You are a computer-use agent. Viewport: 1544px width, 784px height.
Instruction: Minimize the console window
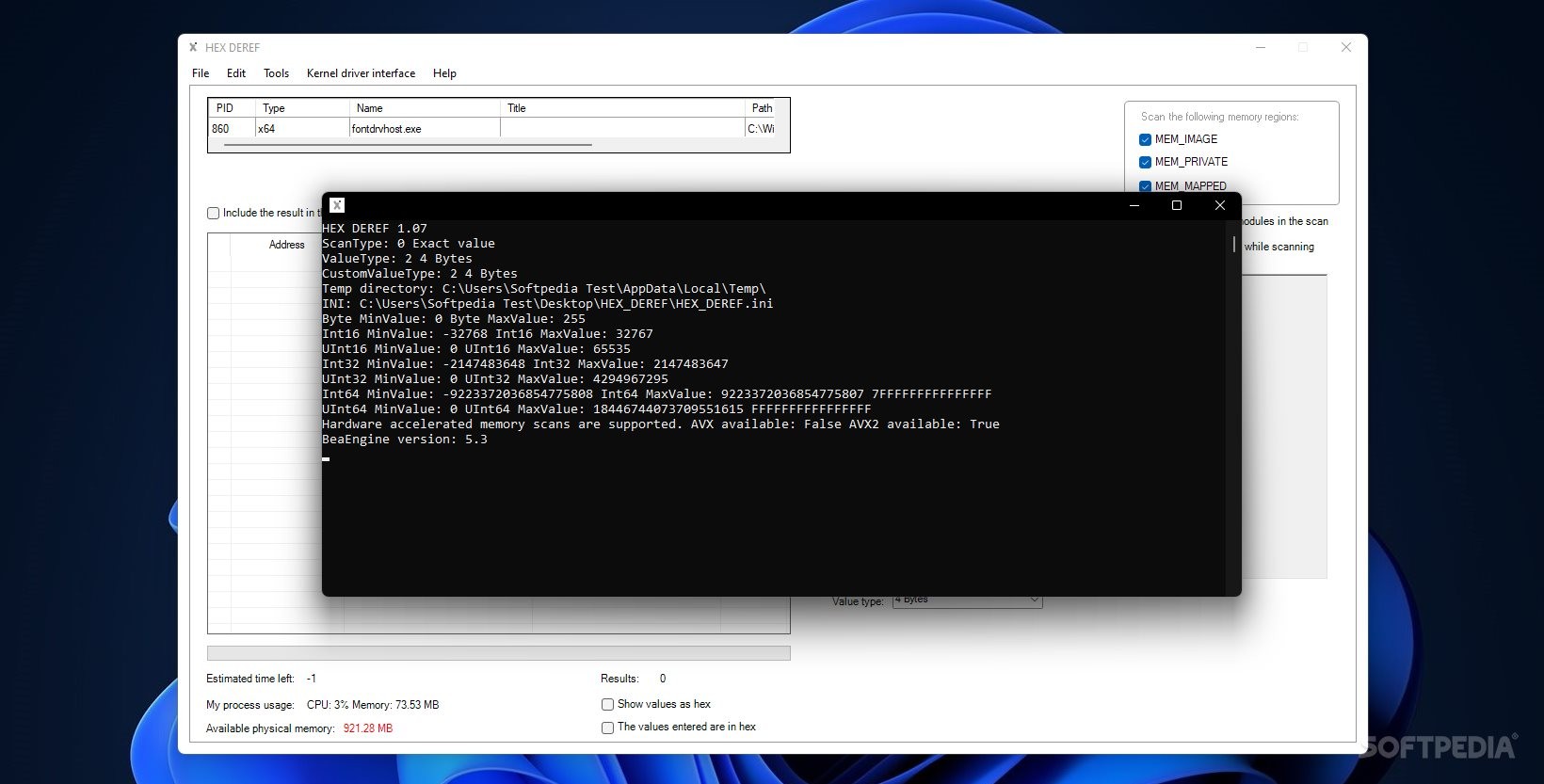[x=1134, y=205]
